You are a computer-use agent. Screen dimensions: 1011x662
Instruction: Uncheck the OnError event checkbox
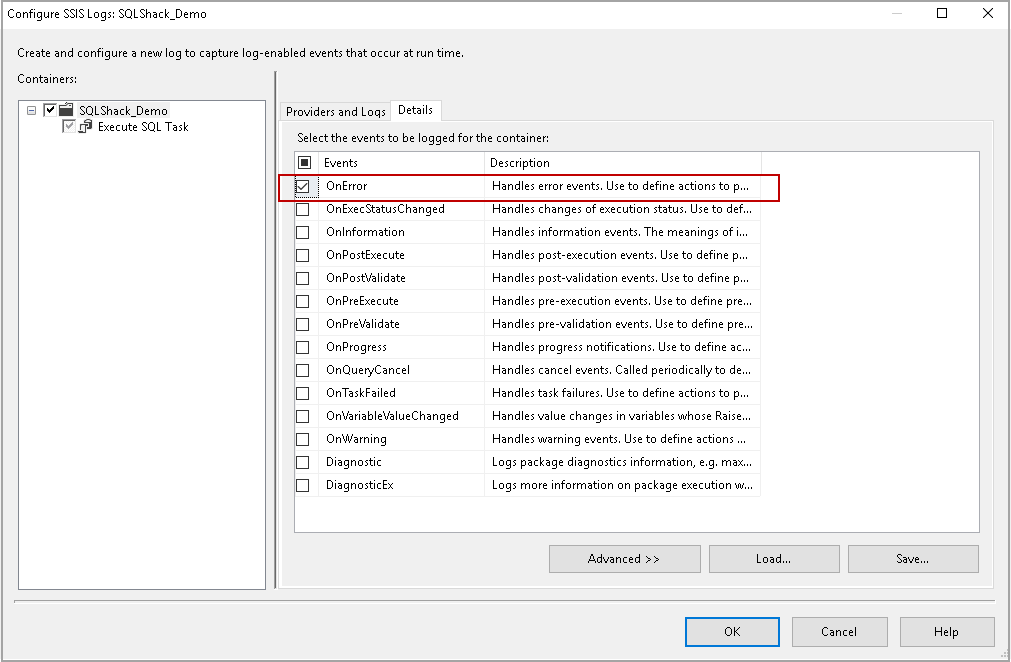pos(303,185)
